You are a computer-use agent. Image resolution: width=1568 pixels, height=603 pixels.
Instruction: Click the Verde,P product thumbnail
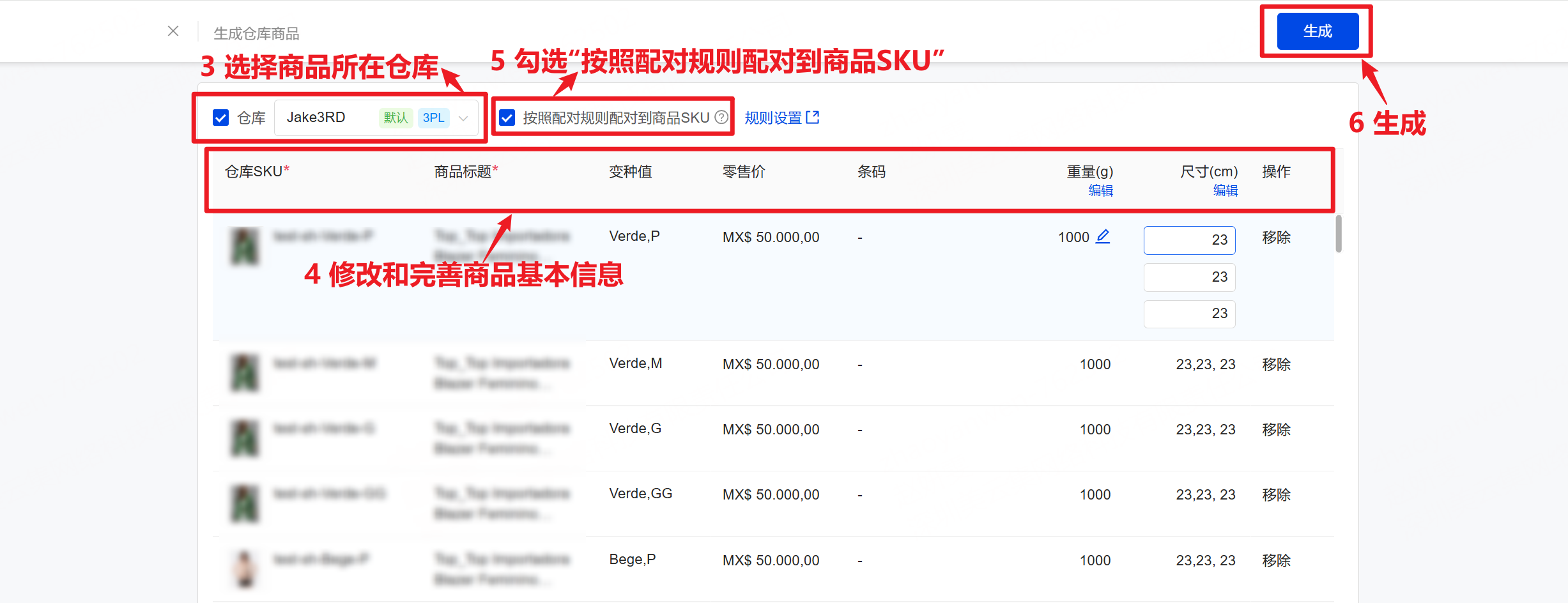(x=245, y=246)
